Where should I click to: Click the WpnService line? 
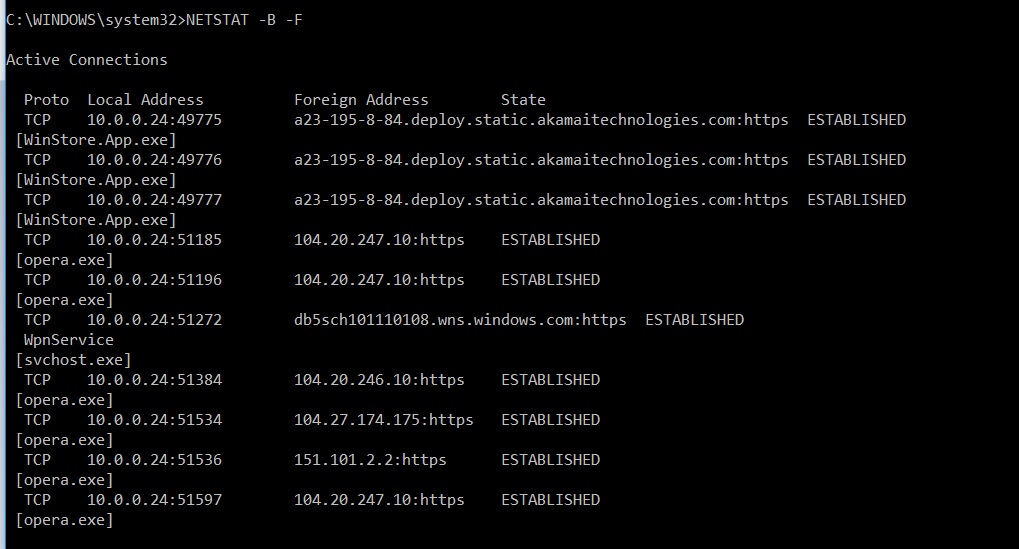point(69,340)
